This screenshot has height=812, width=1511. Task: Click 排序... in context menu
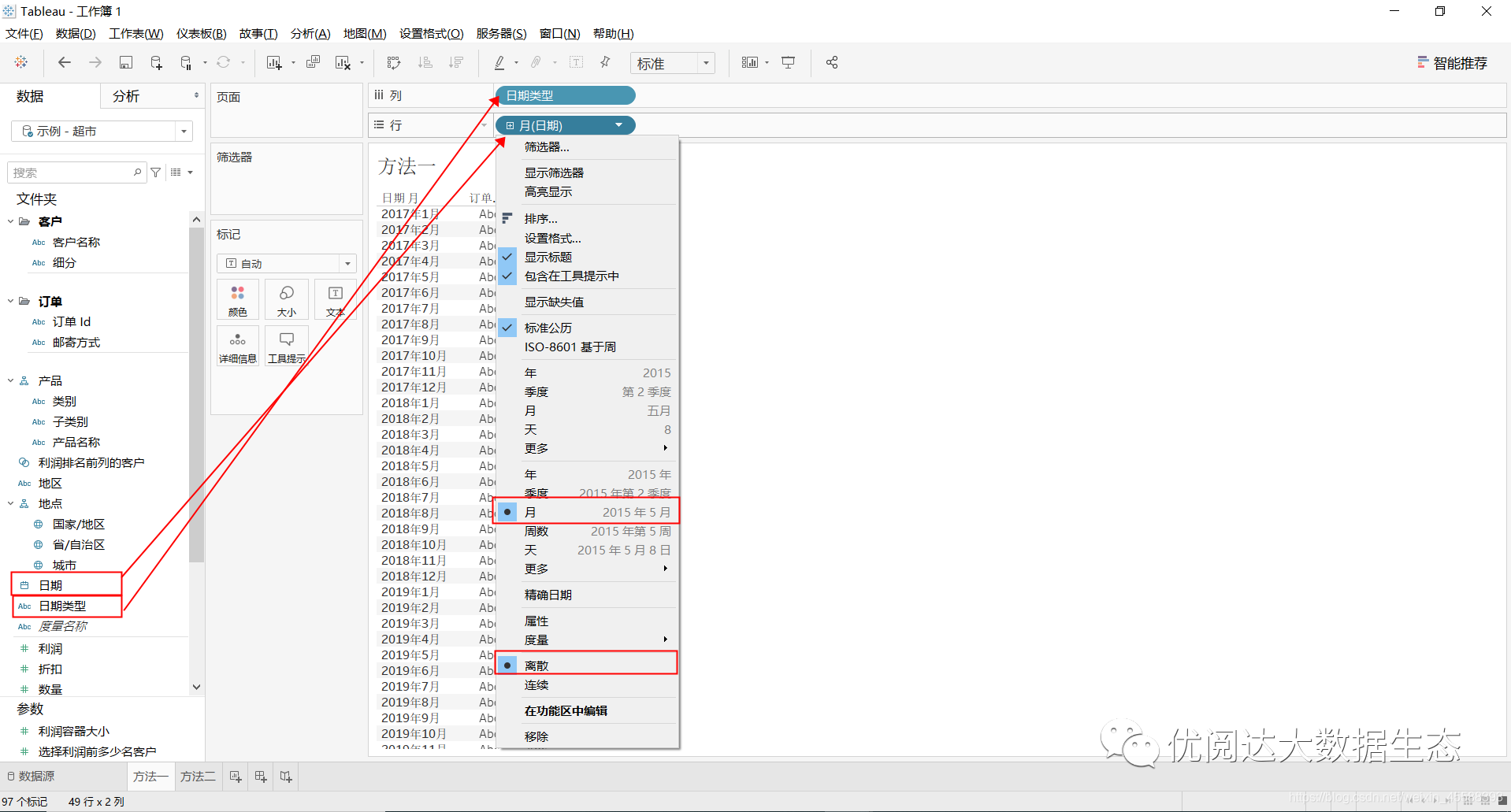(x=587, y=219)
